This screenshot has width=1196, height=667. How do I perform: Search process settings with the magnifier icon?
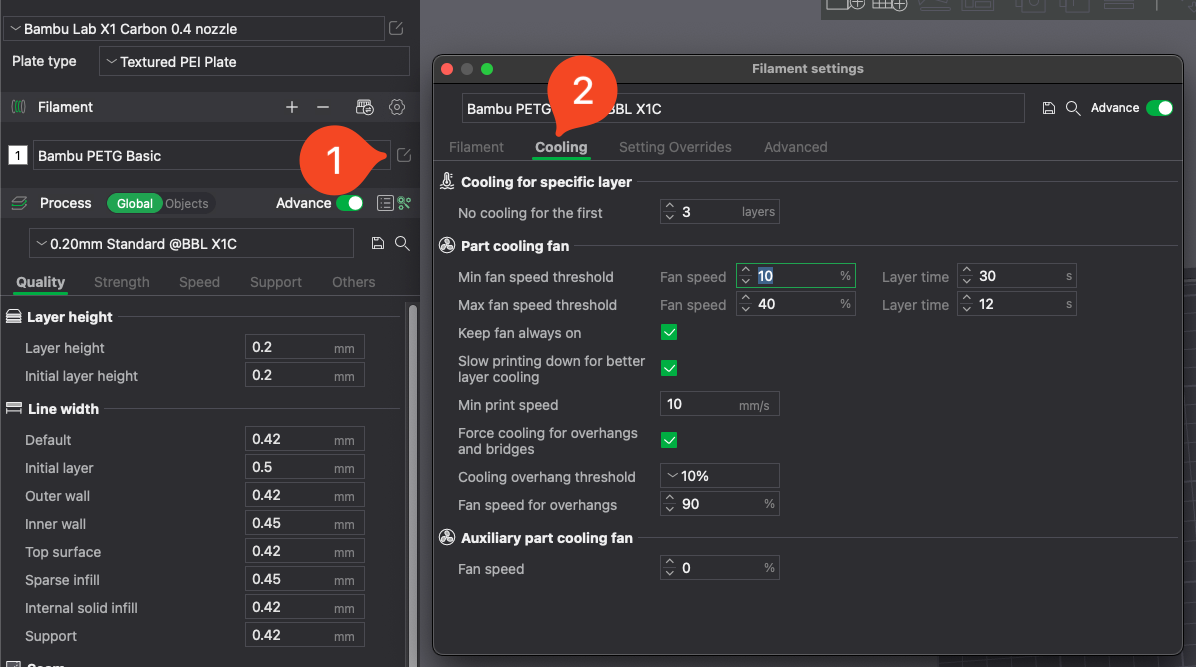402,243
